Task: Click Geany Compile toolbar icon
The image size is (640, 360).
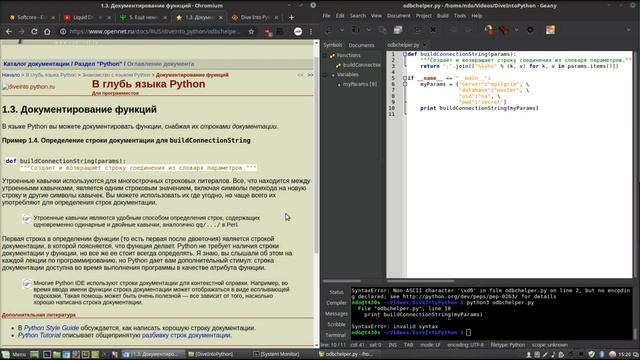Action: pyautogui.click(x=489, y=30)
